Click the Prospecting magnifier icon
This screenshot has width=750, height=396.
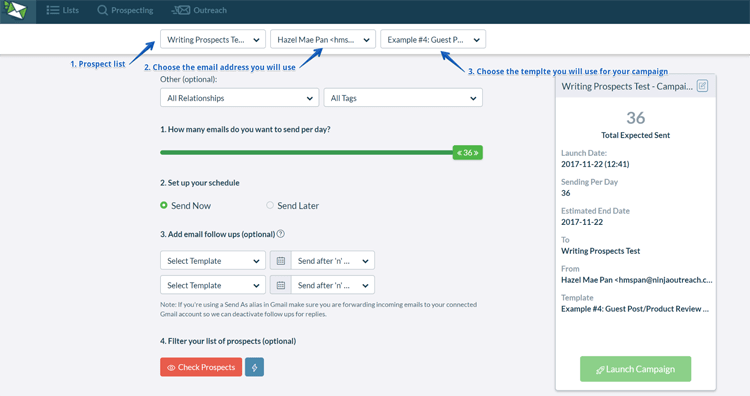click(102, 10)
